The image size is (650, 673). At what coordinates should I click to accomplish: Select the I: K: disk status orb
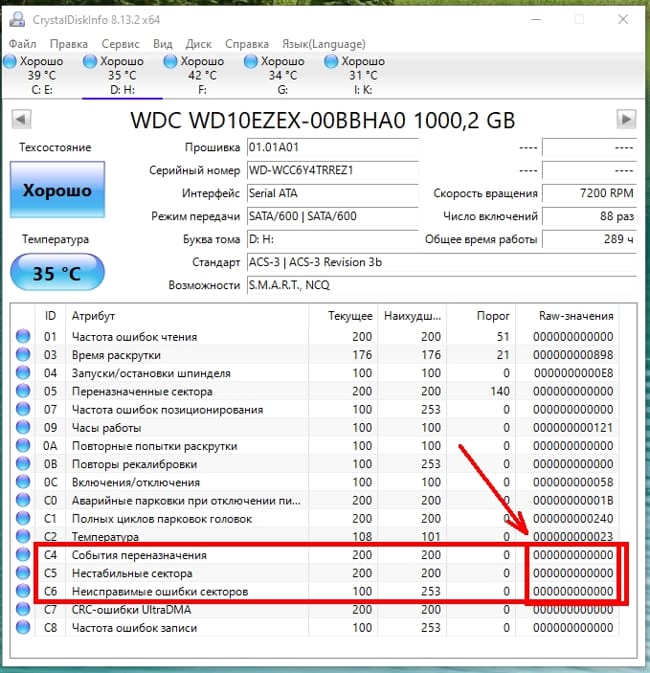tap(331, 61)
